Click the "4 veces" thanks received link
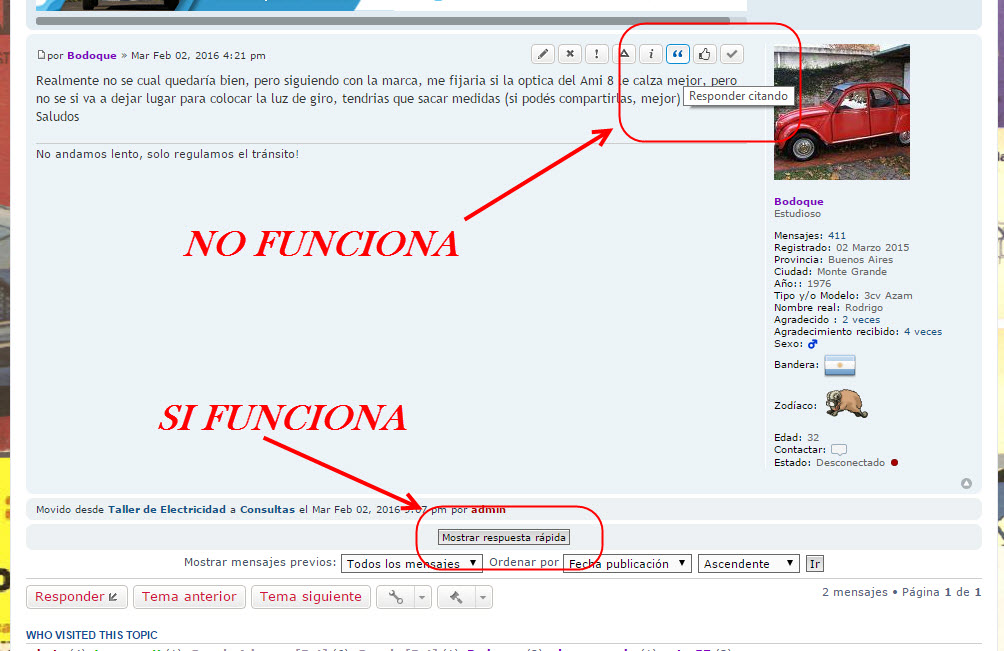1004x651 pixels. coord(923,332)
